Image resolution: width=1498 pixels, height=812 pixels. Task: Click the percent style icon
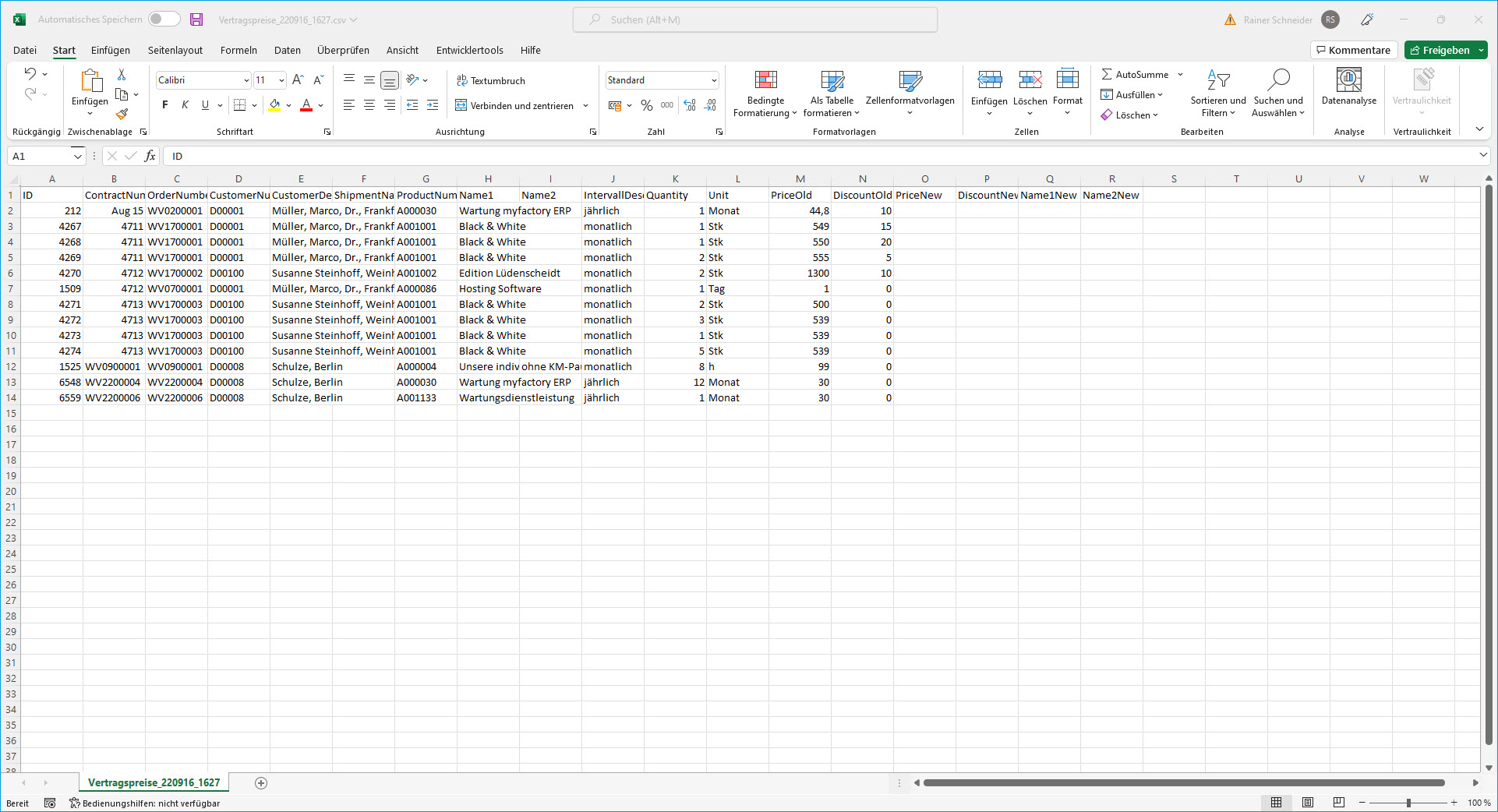click(646, 105)
